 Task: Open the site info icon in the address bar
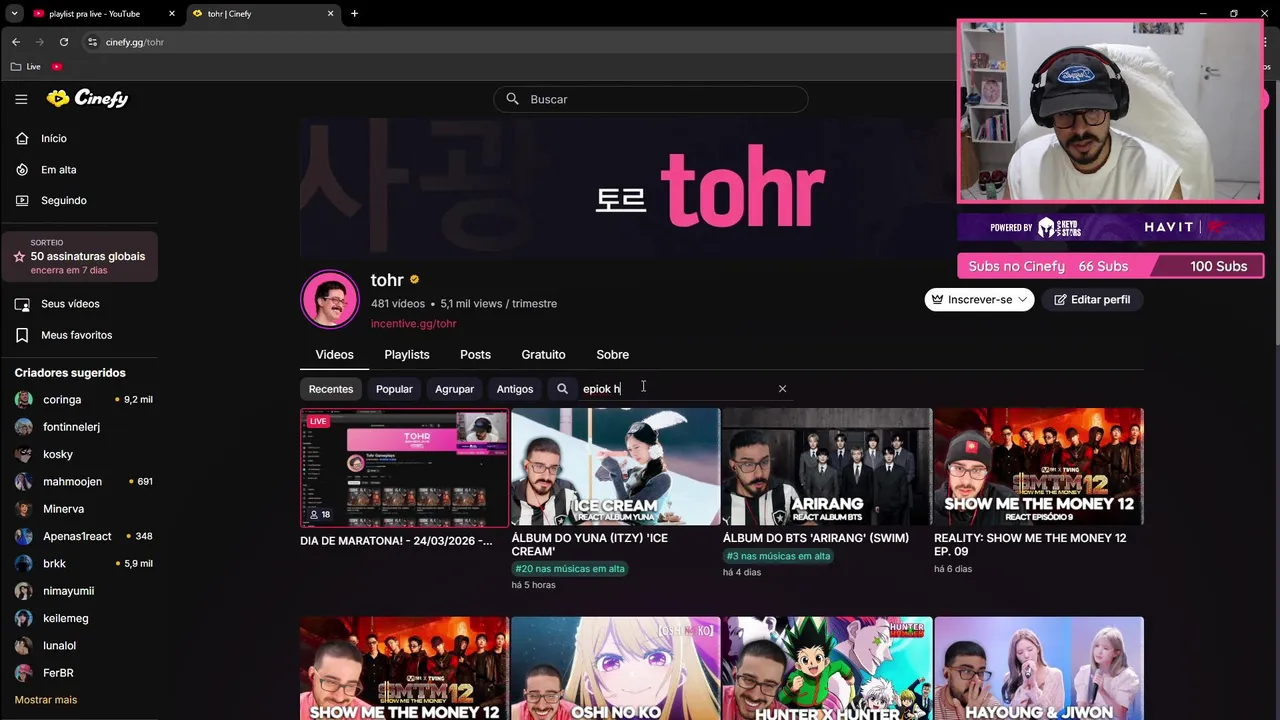tap(92, 42)
